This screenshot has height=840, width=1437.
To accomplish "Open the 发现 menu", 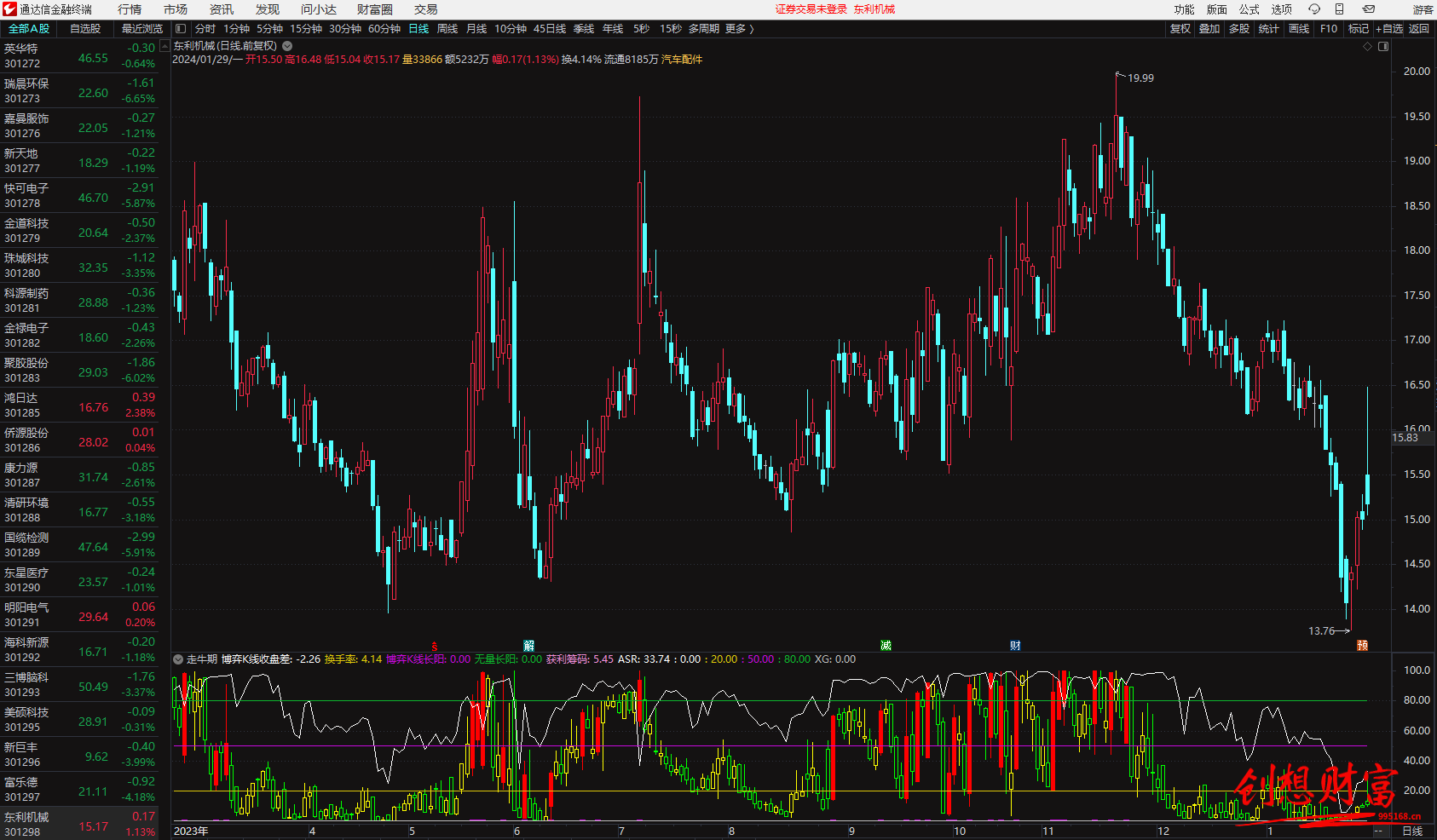I will [x=268, y=9].
